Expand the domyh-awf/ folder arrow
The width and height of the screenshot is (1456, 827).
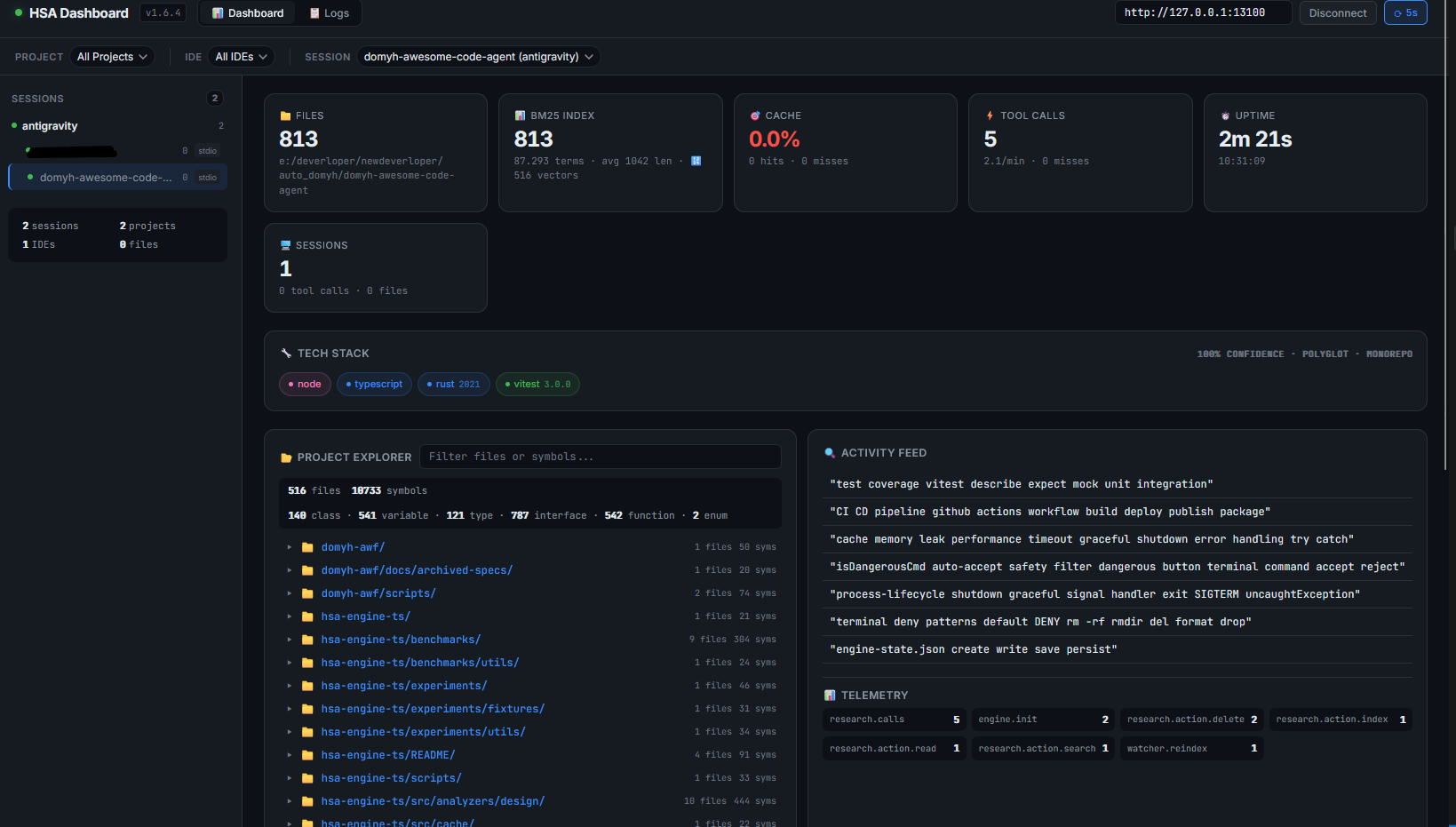[289, 547]
